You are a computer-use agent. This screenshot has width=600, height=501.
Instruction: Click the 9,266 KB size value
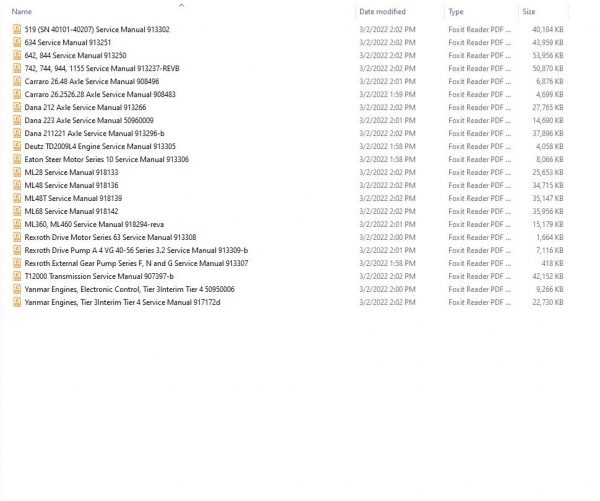(x=550, y=290)
